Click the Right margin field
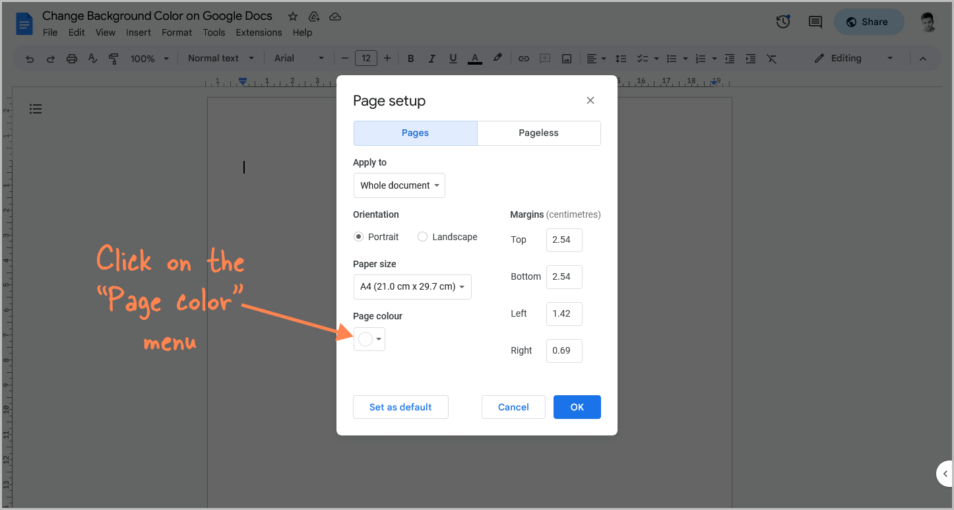This screenshot has height=510, width=954. click(564, 351)
